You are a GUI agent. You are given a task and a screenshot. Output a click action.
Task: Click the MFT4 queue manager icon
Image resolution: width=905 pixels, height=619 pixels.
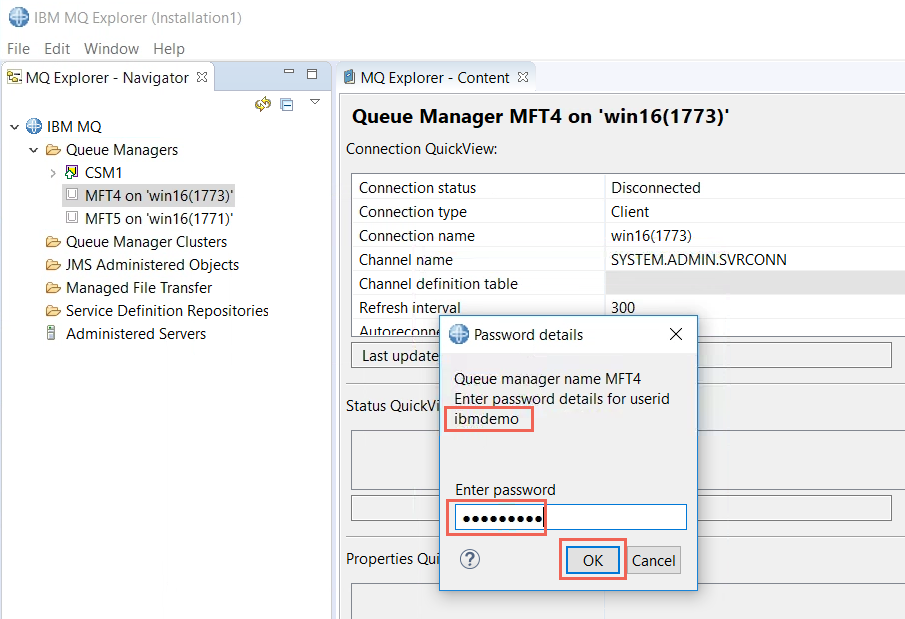click(72, 194)
